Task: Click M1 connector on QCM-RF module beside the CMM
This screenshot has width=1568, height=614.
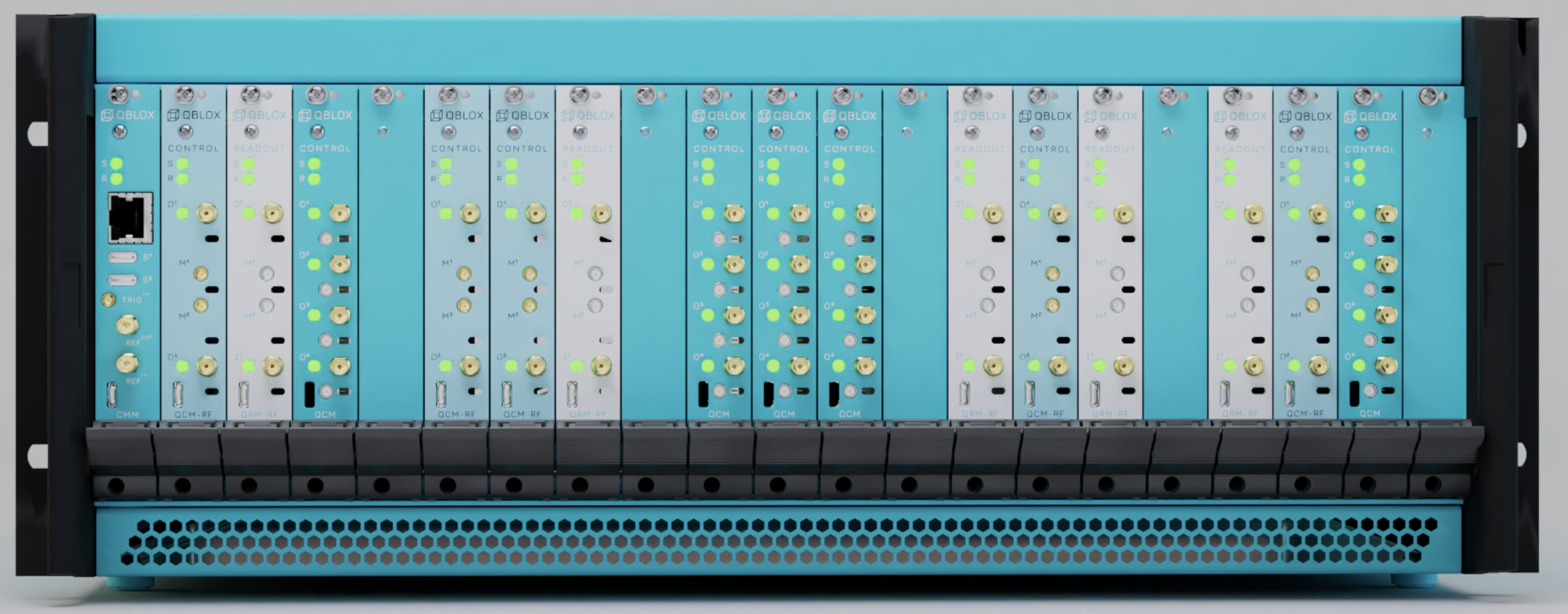Action: pyautogui.click(x=201, y=274)
